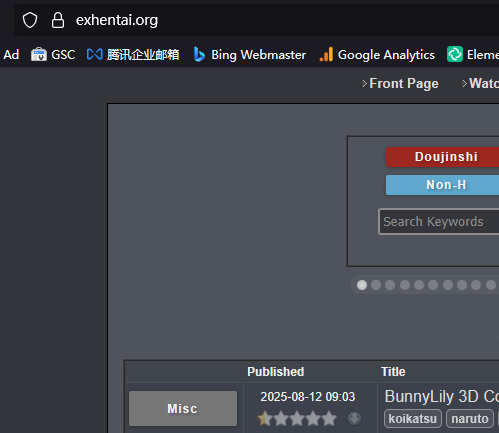This screenshot has height=433, width=499.
Task: Toggle the Doujinshi category filter
Action: (442, 157)
